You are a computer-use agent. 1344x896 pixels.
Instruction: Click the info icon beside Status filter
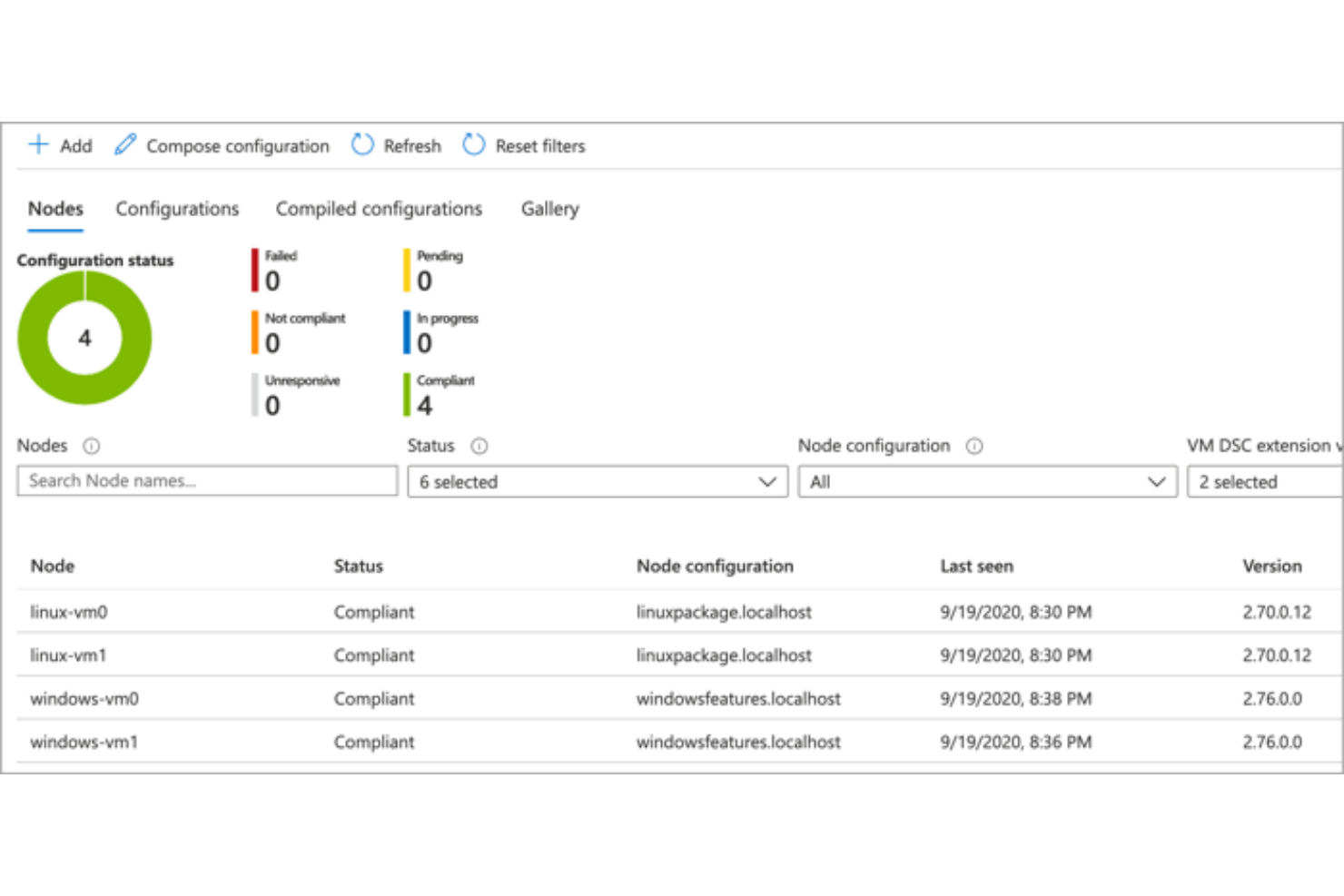pyautogui.click(x=479, y=446)
